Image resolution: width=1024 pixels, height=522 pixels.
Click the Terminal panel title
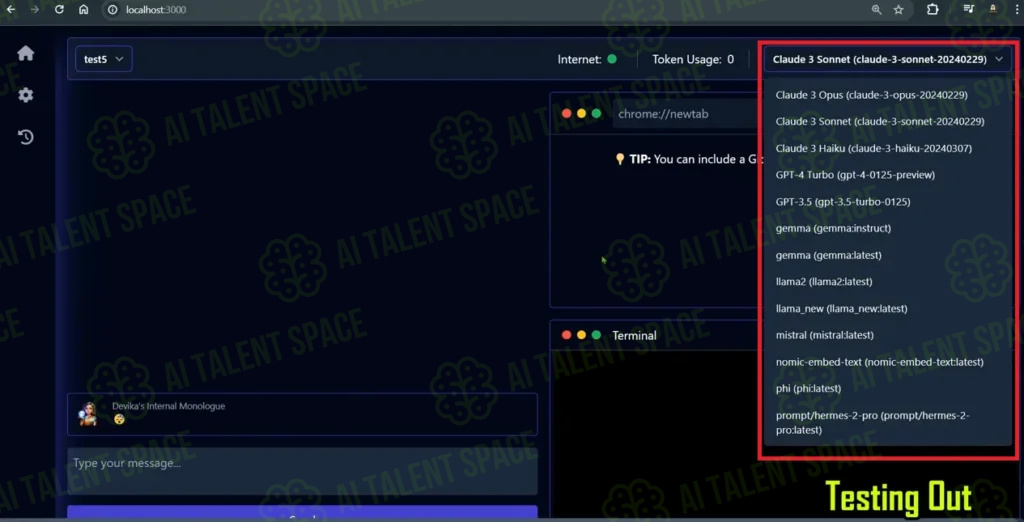(634, 335)
